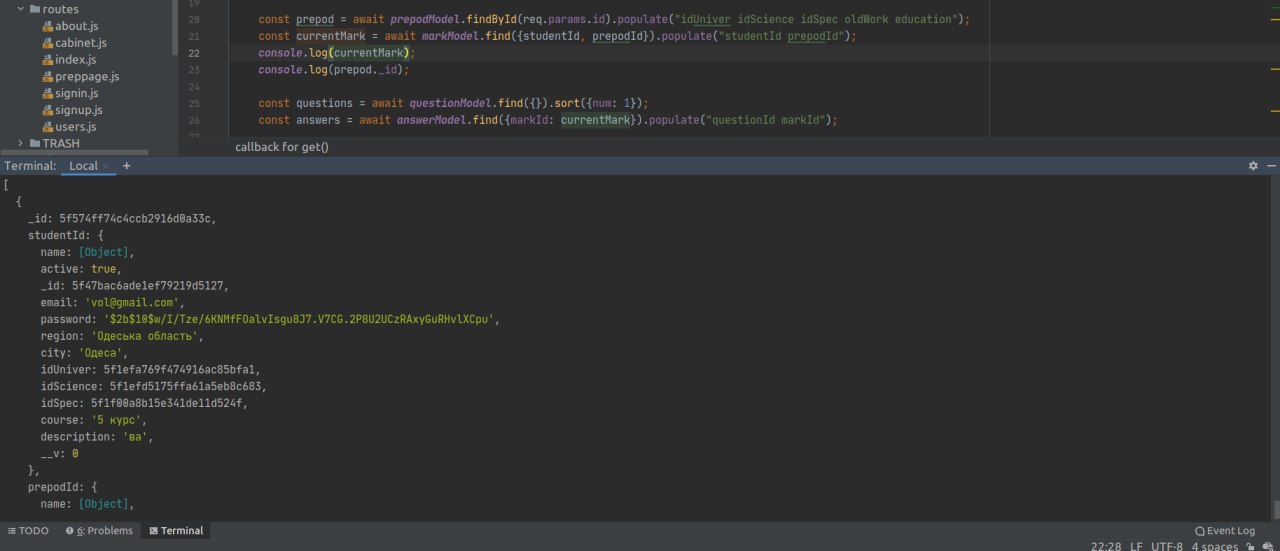
Task: Click line number 25 in gutter
Action: 193,103
